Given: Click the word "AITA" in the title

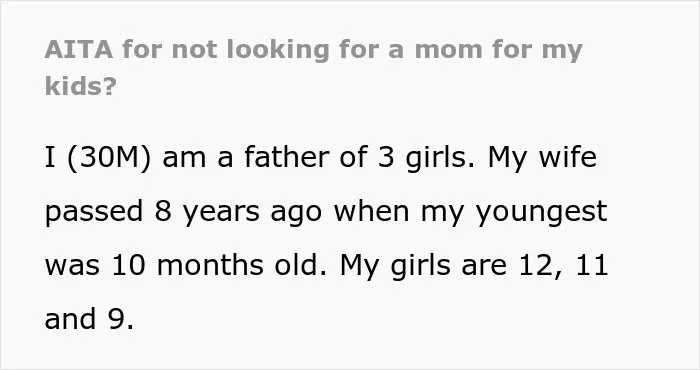Looking at the screenshot, I should [79, 49].
